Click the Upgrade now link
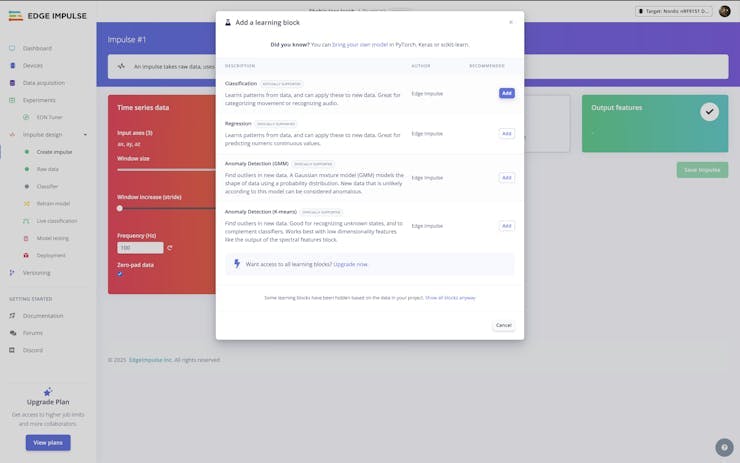 (350, 264)
